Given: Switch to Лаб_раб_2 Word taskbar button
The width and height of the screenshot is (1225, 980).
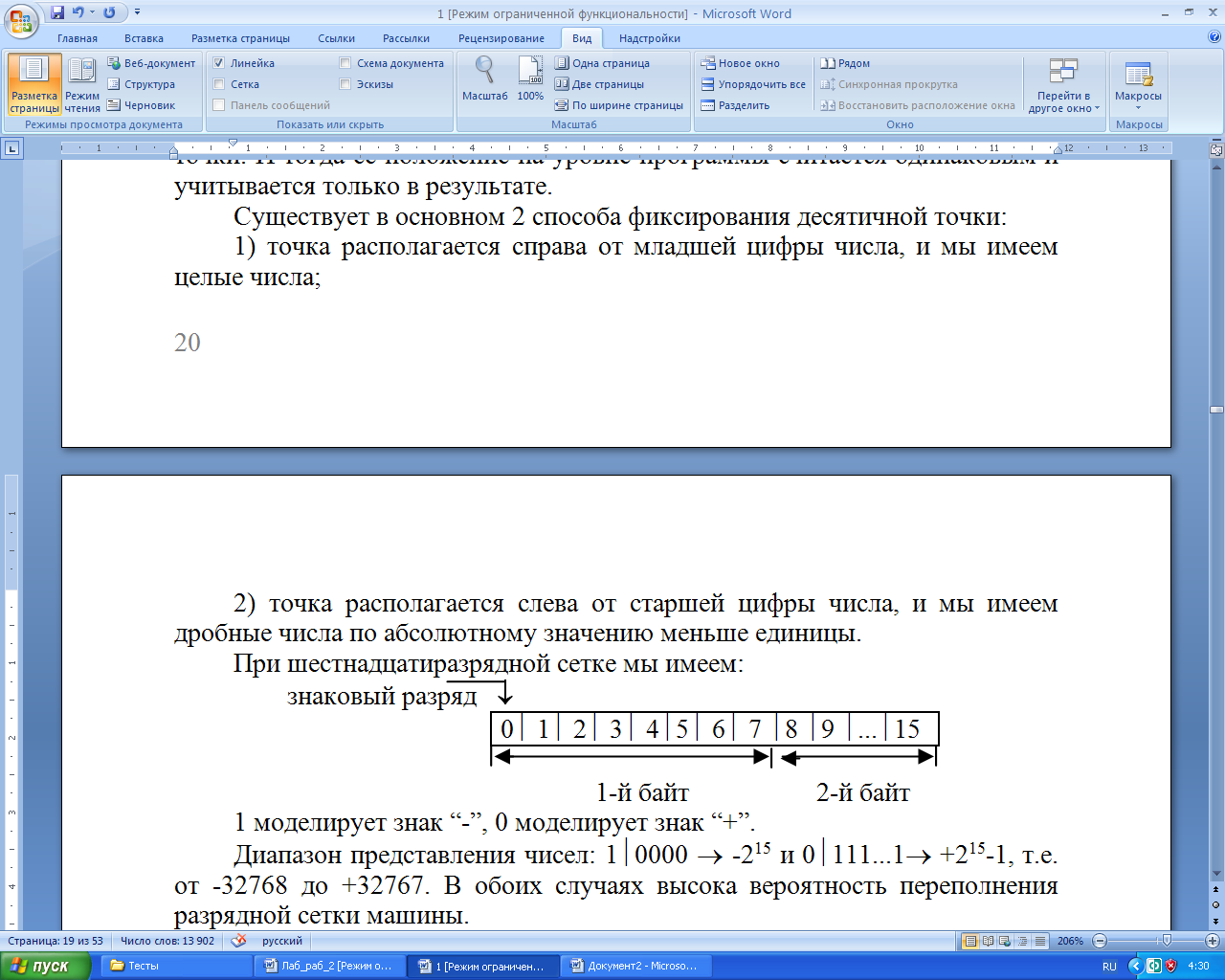Looking at the screenshot, I should [329, 966].
